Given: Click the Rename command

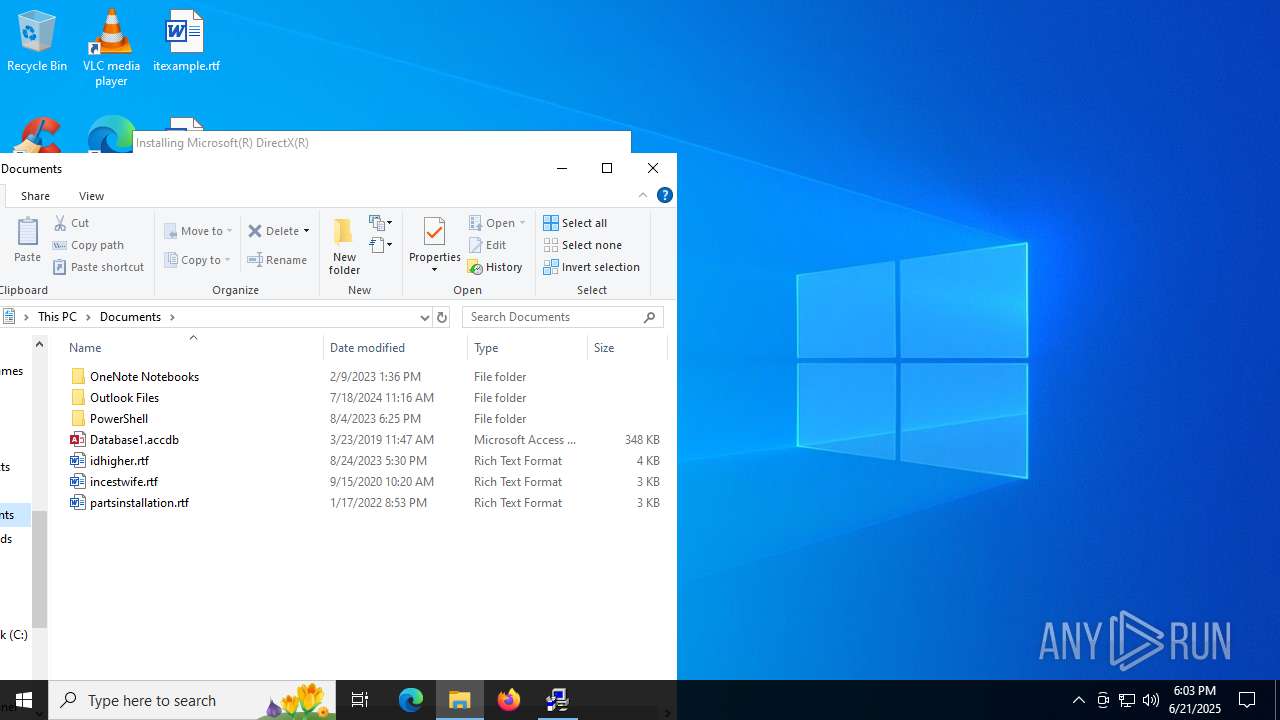Looking at the screenshot, I should 277,260.
